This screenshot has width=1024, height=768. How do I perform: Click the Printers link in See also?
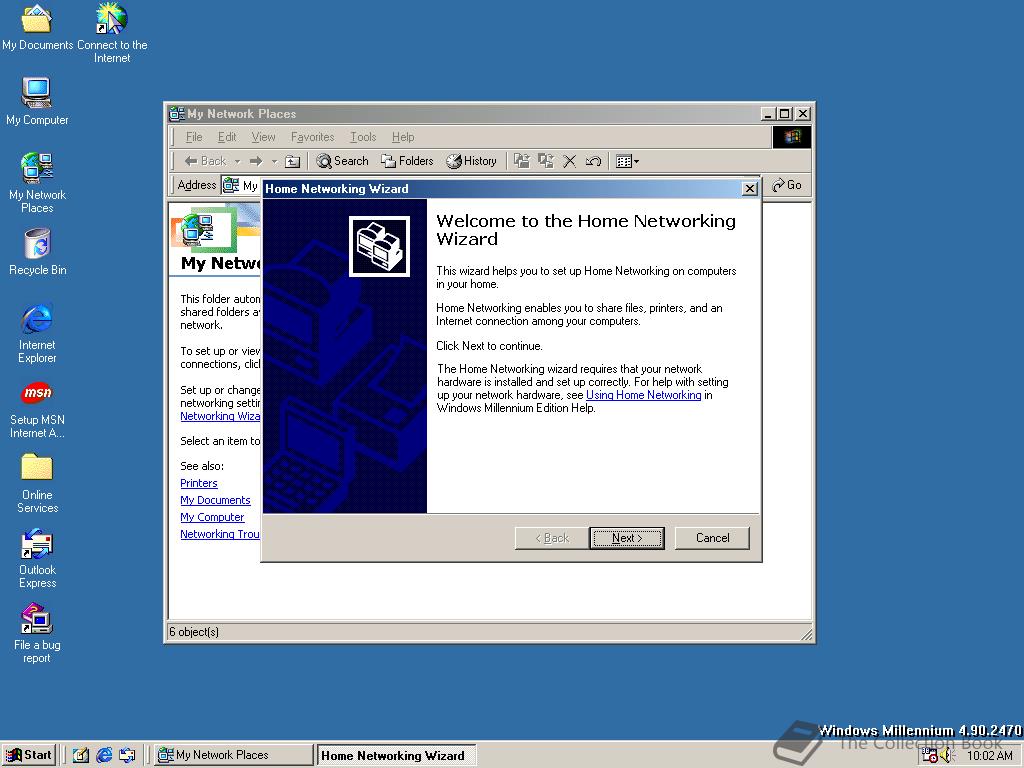pyautogui.click(x=199, y=483)
